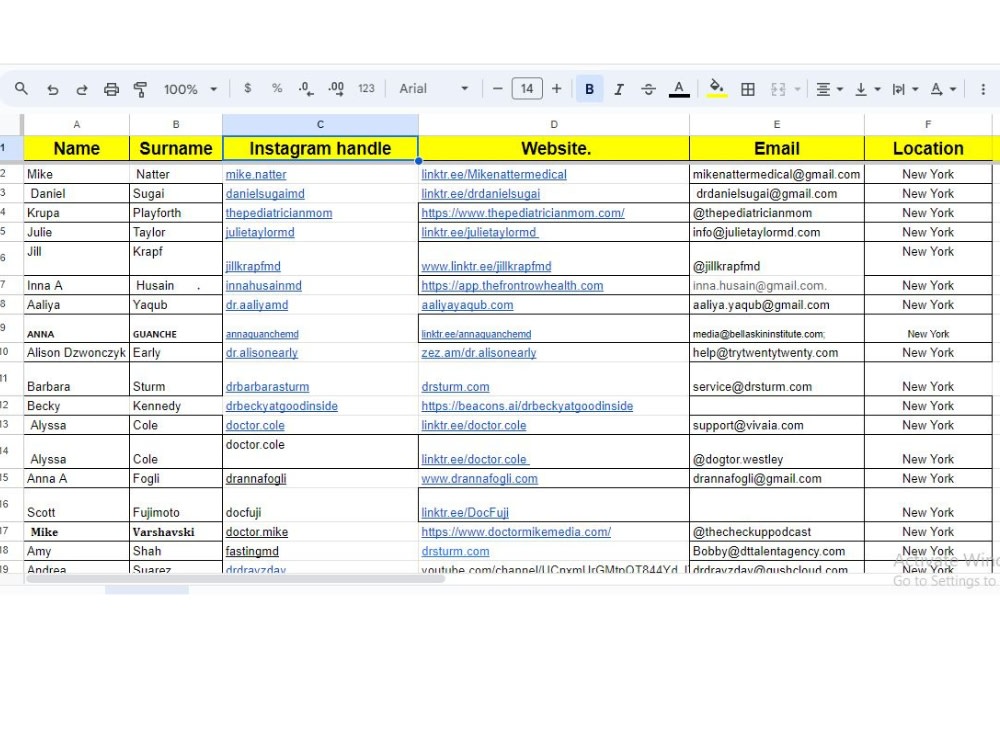Select the Website. header cell
1000x750 pixels.
(554, 149)
